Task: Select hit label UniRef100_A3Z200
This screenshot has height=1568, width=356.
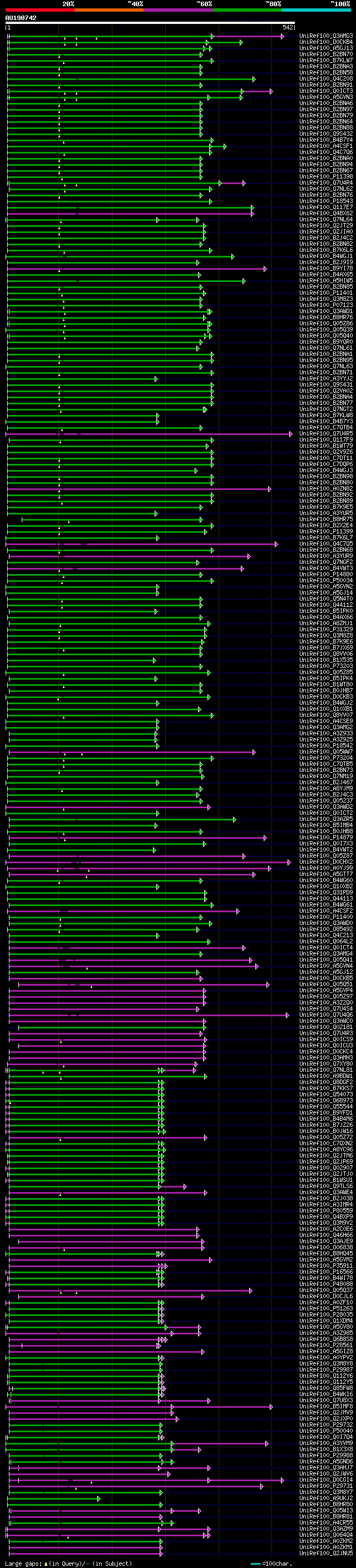Action: point(326,1002)
